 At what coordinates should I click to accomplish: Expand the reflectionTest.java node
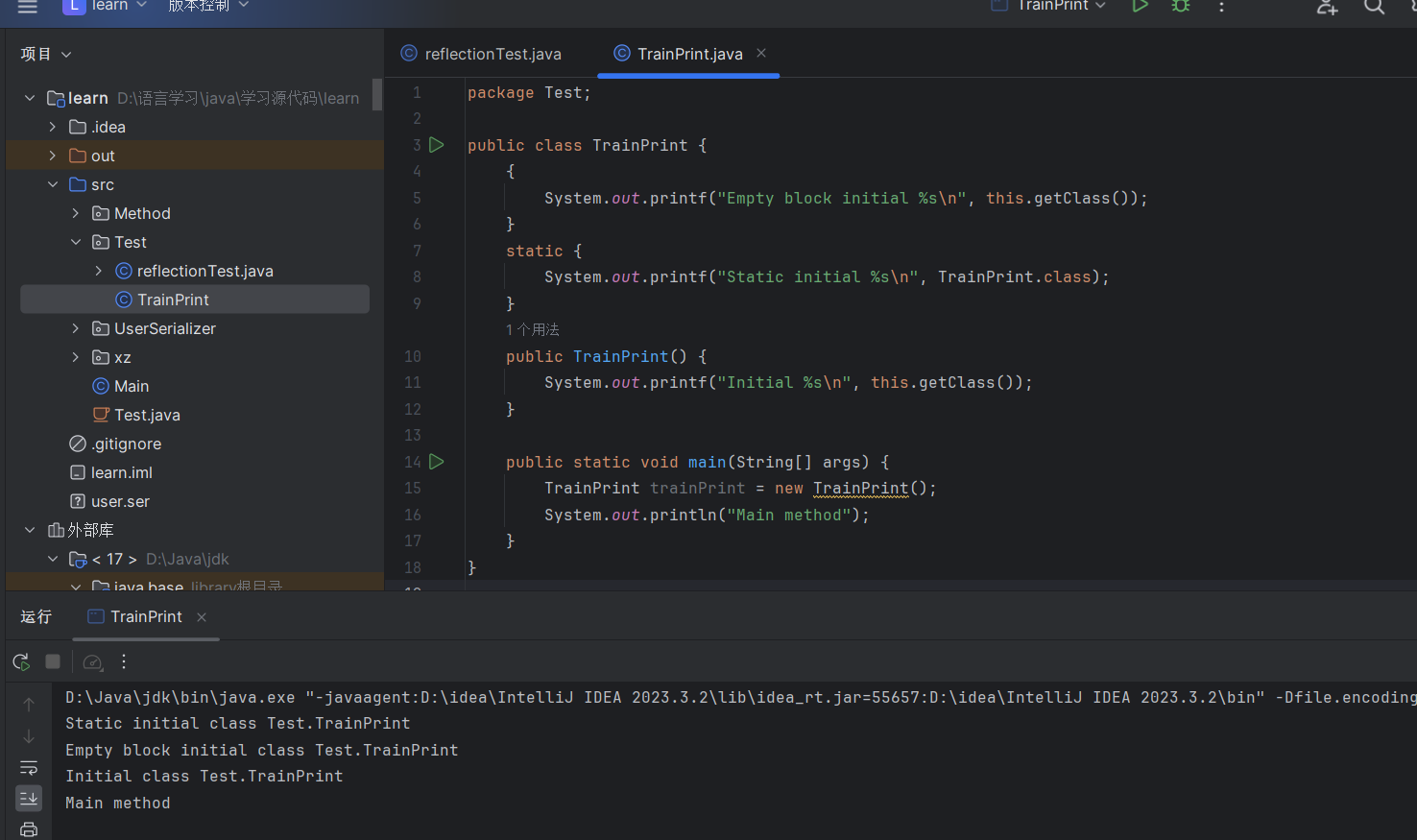tap(99, 271)
